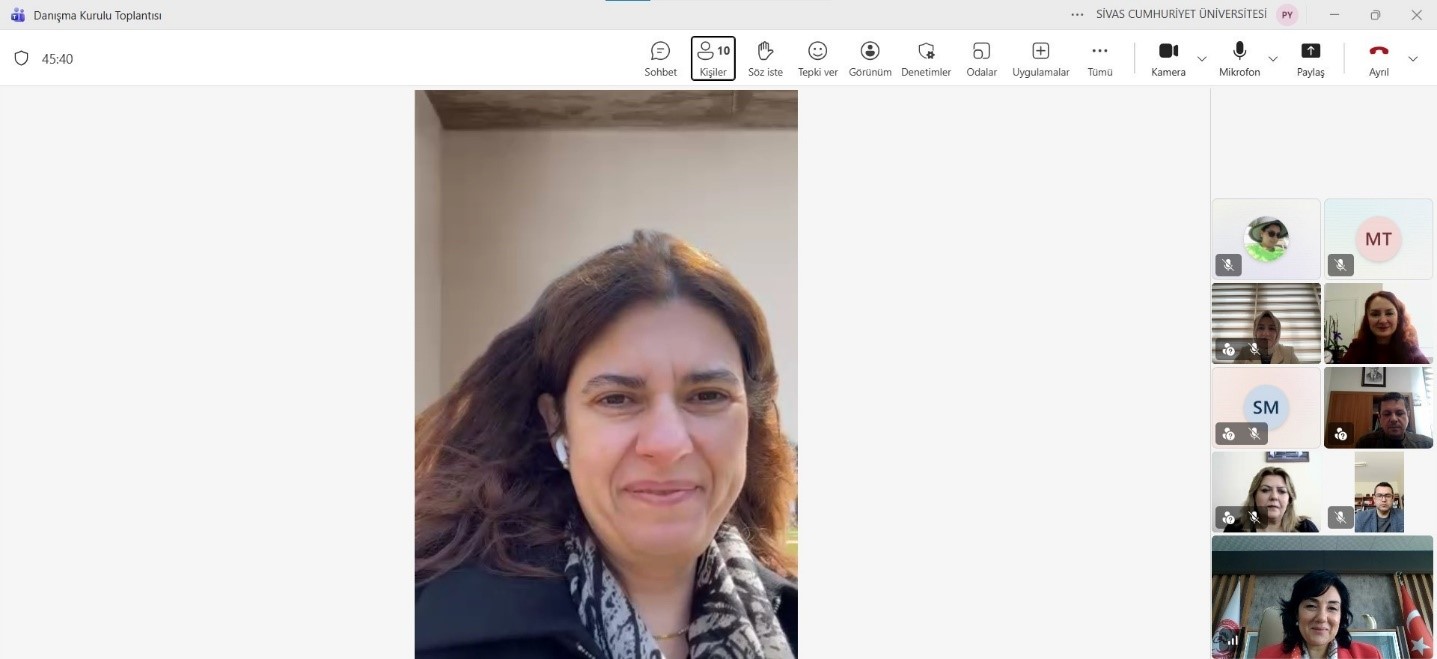This screenshot has width=1437, height=659.
Task: Open the Tümü more actions menu
Action: (1099, 58)
